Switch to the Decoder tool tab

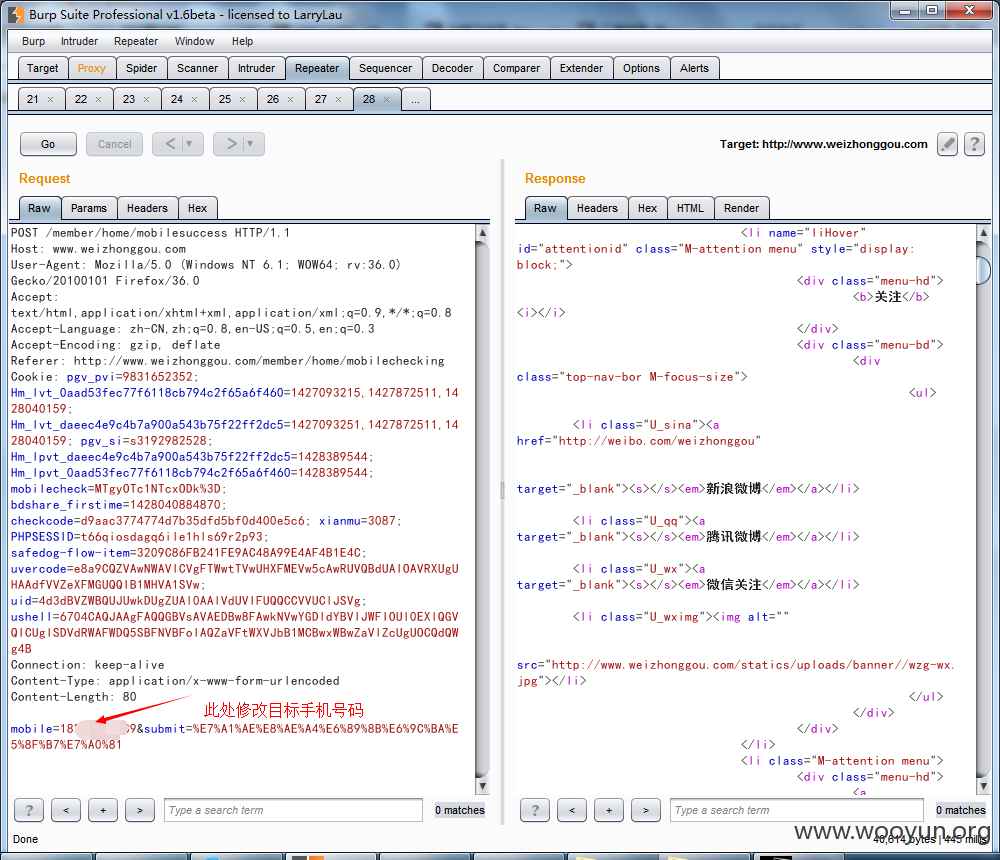(x=452, y=68)
